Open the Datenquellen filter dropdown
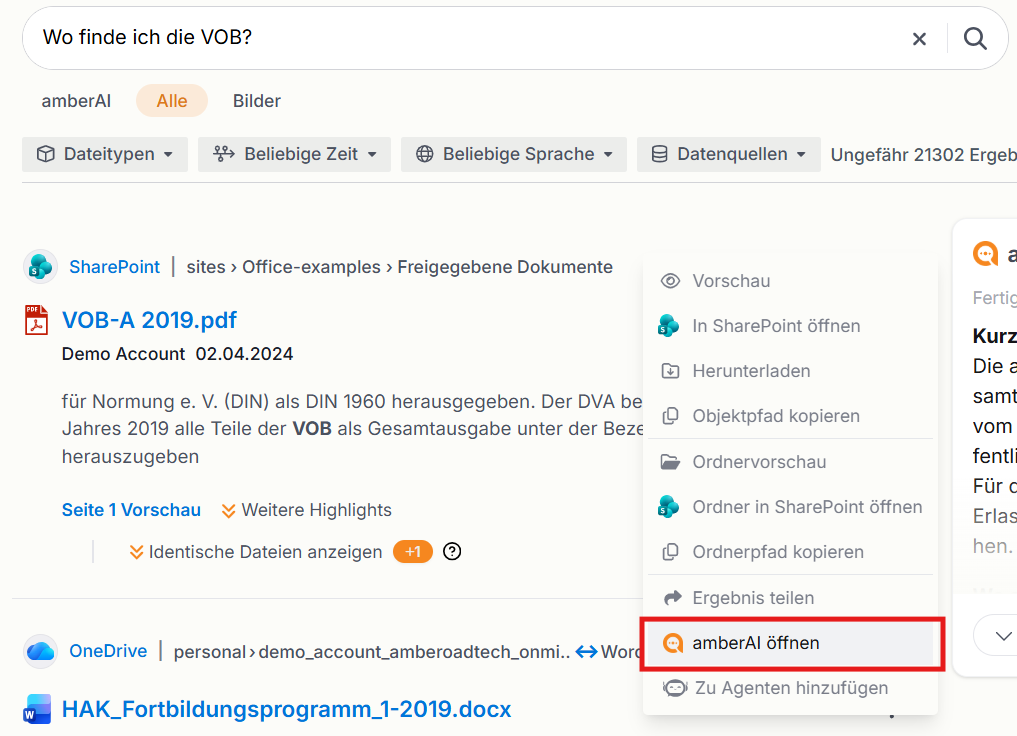This screenshot has height=736, width=1017. coord(729,154)
